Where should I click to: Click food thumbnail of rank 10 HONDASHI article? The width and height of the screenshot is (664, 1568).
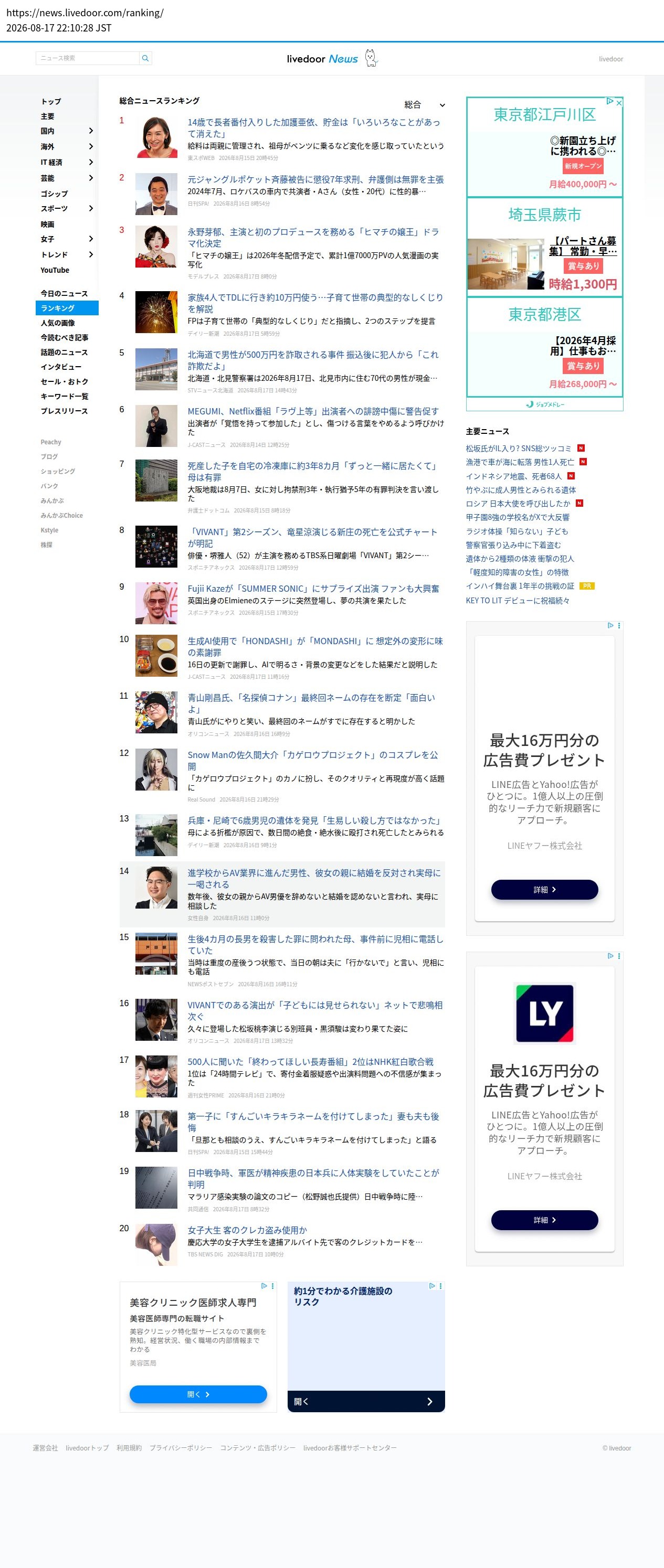[x=156, y=656]
